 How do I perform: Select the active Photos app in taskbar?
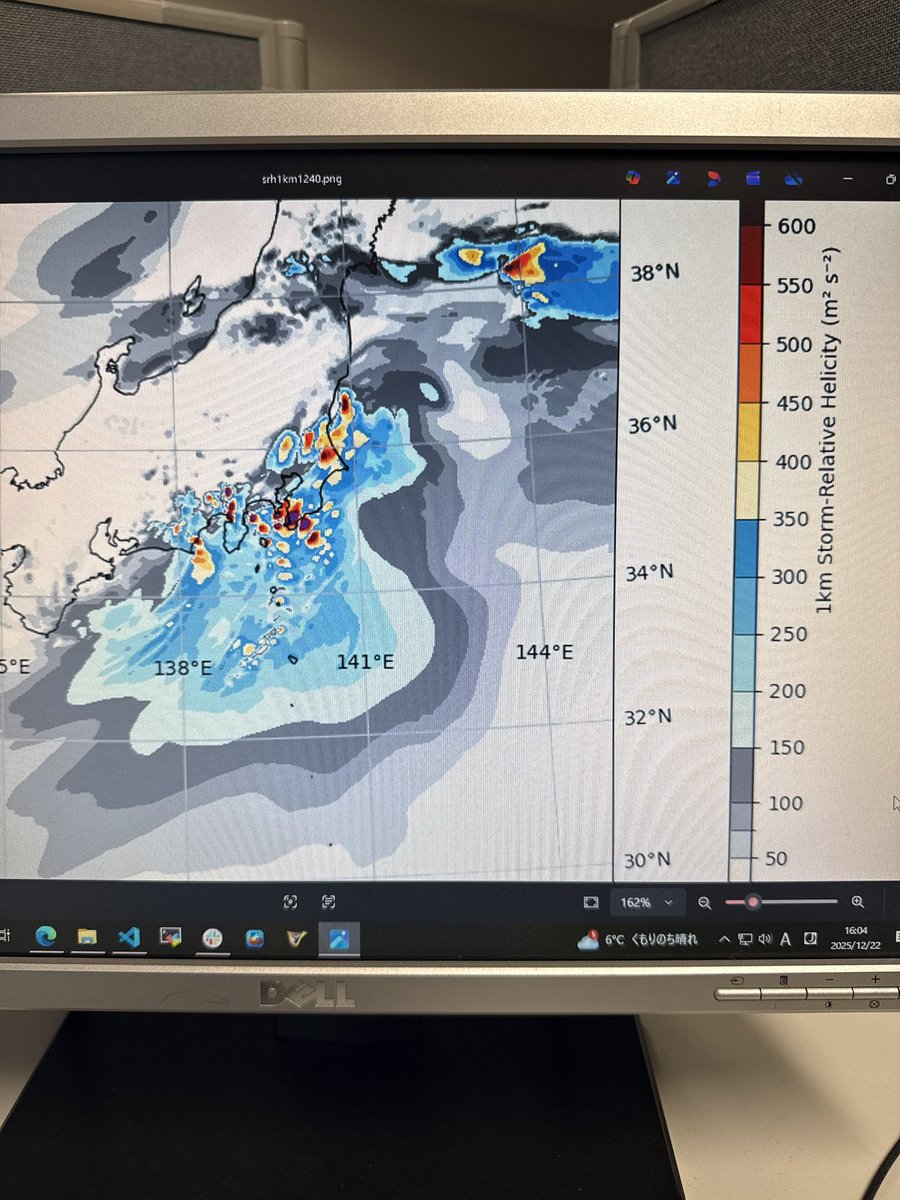pos(338,938)
